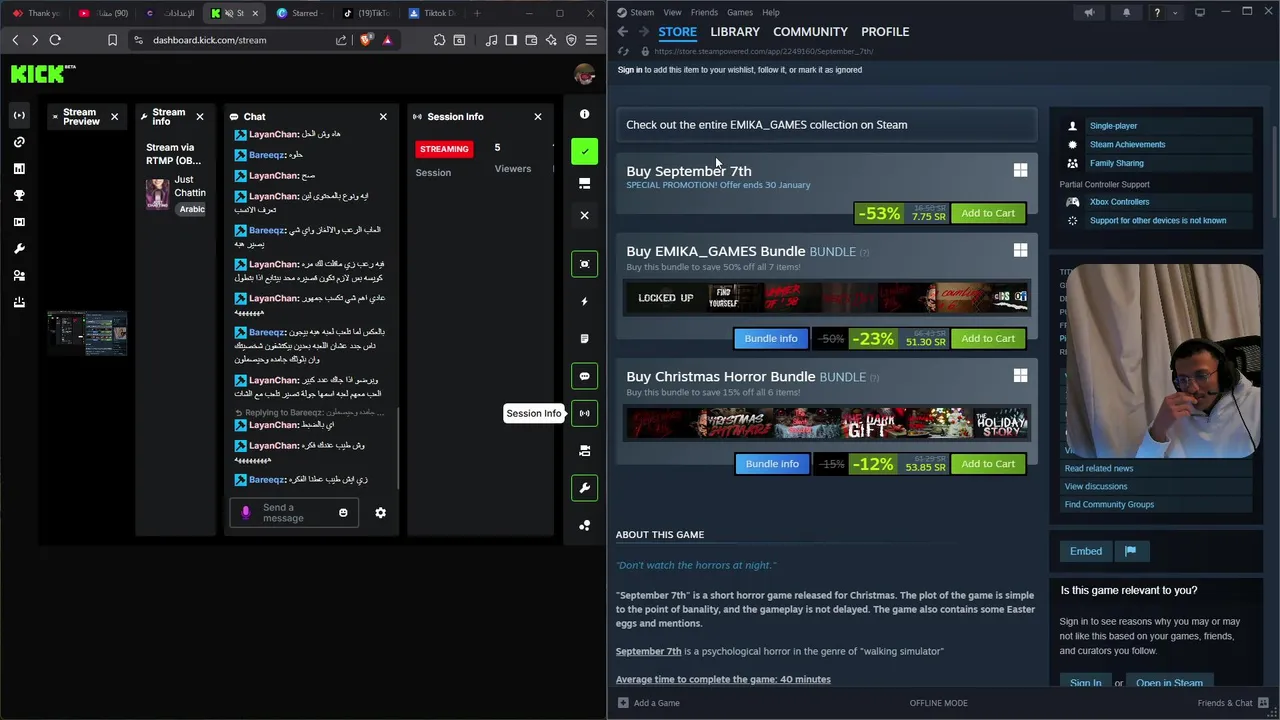This screenshot has height=720, width=1280.
Task: Open the emoji picker in chat input
Action: [343, 513]
